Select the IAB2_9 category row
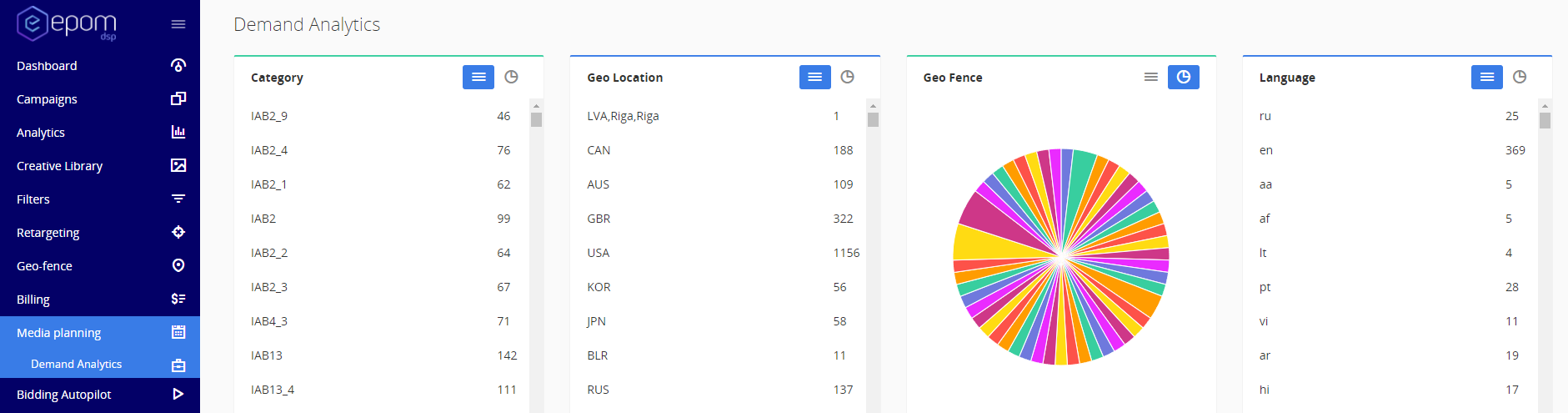This screenshot has height=413, width=1568. pyautogui.click(x=381, y=116)
